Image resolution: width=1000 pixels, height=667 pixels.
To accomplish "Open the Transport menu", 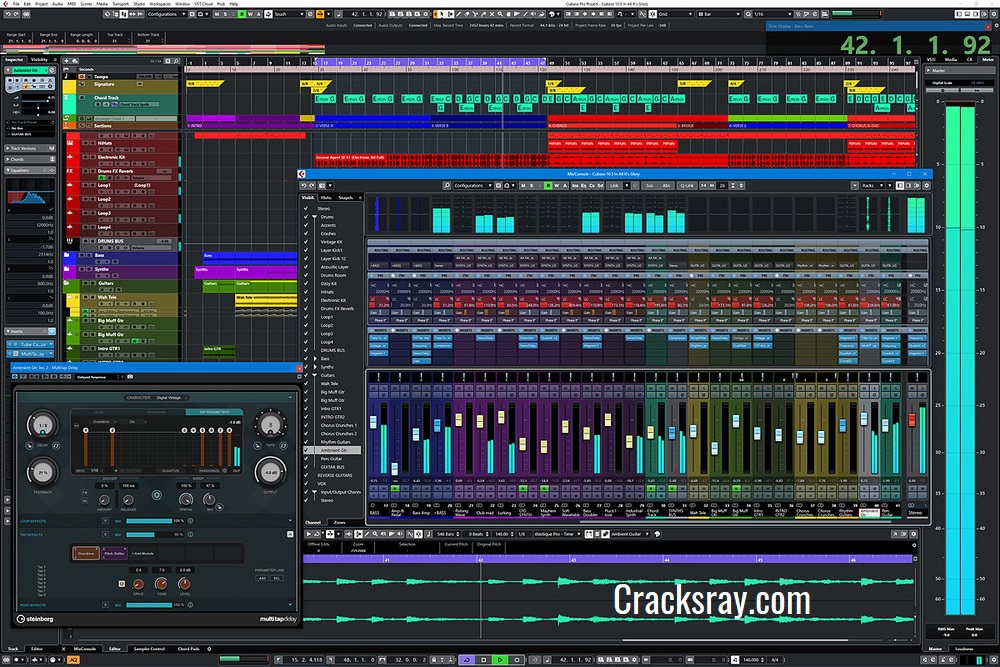I will (120, 4).
